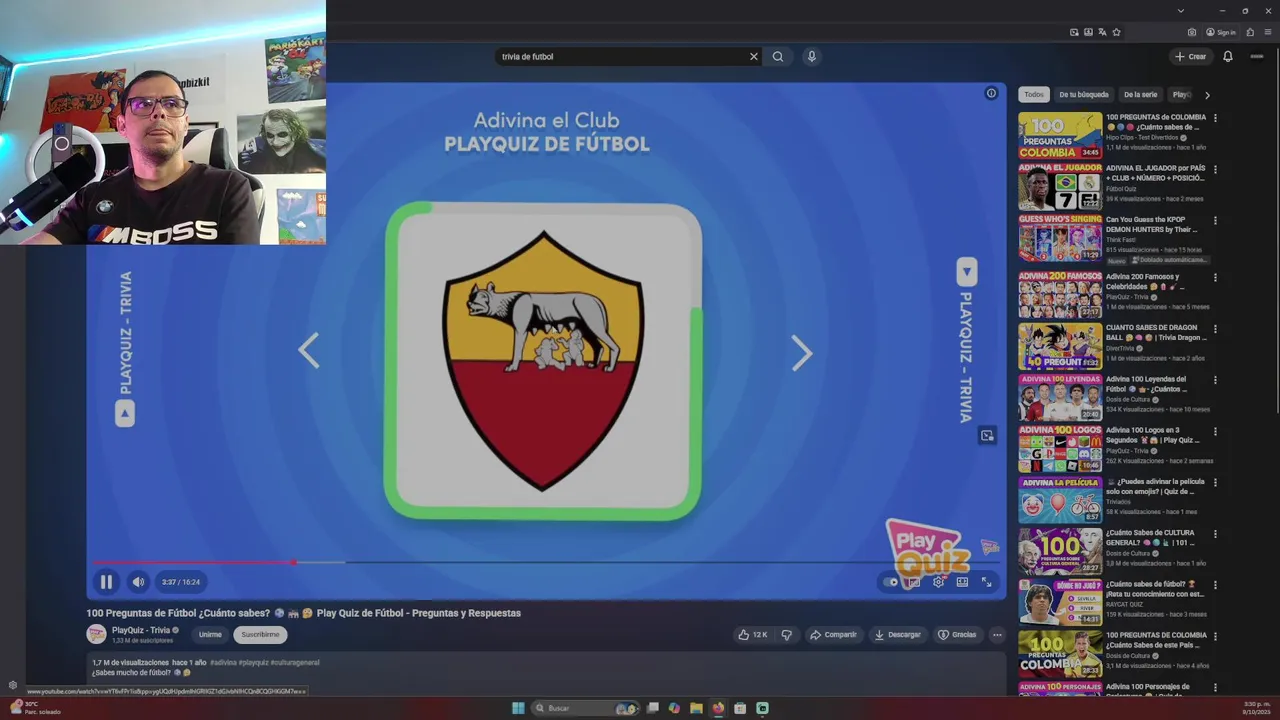Image resolution: width=1280 pixels, height=720 pixels.
Task: Toggle subtitles with the captions icon
Action: (x=914, y=582)
